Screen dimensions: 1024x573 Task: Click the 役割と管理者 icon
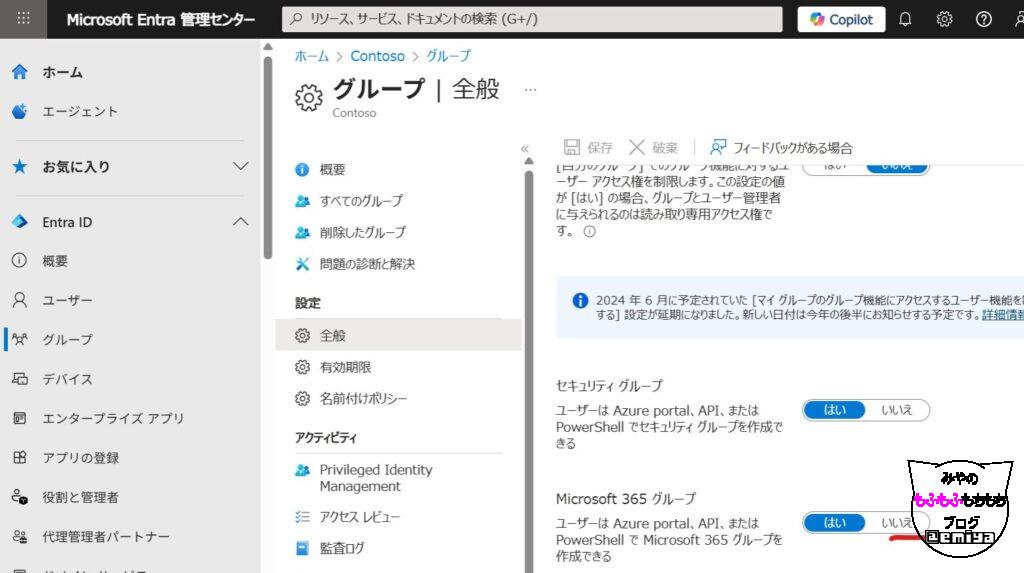20,497
